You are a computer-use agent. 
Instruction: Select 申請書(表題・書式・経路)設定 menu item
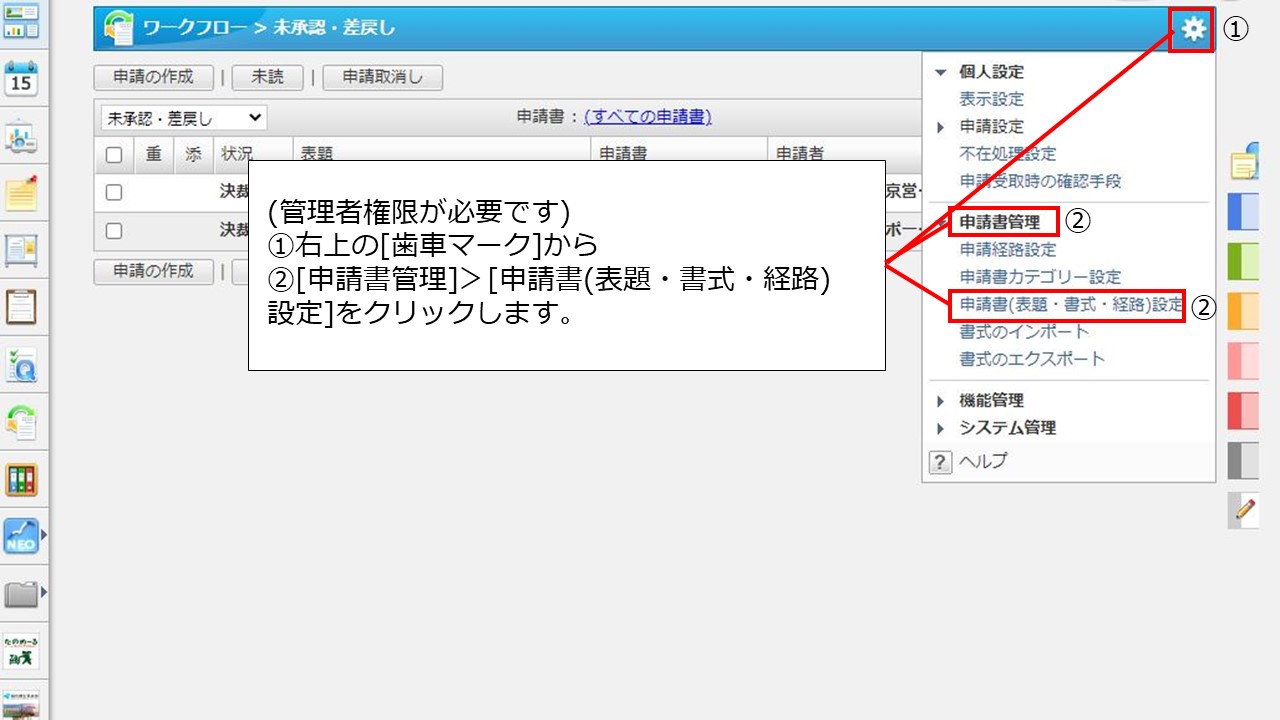pyautogui.click(x=1071, y=304)
